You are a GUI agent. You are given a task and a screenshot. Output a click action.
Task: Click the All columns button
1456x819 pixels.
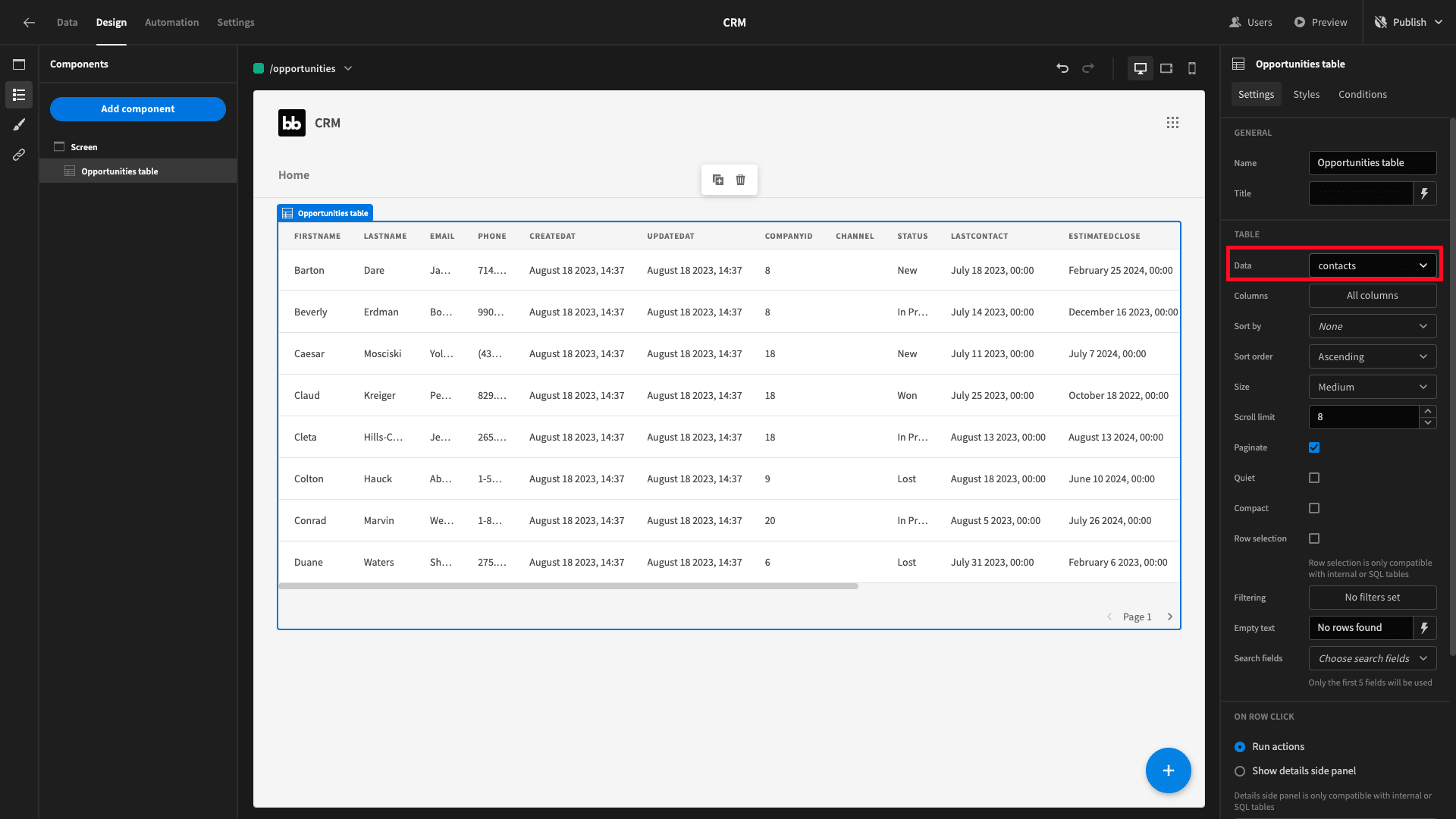(x=1373, y=296)
